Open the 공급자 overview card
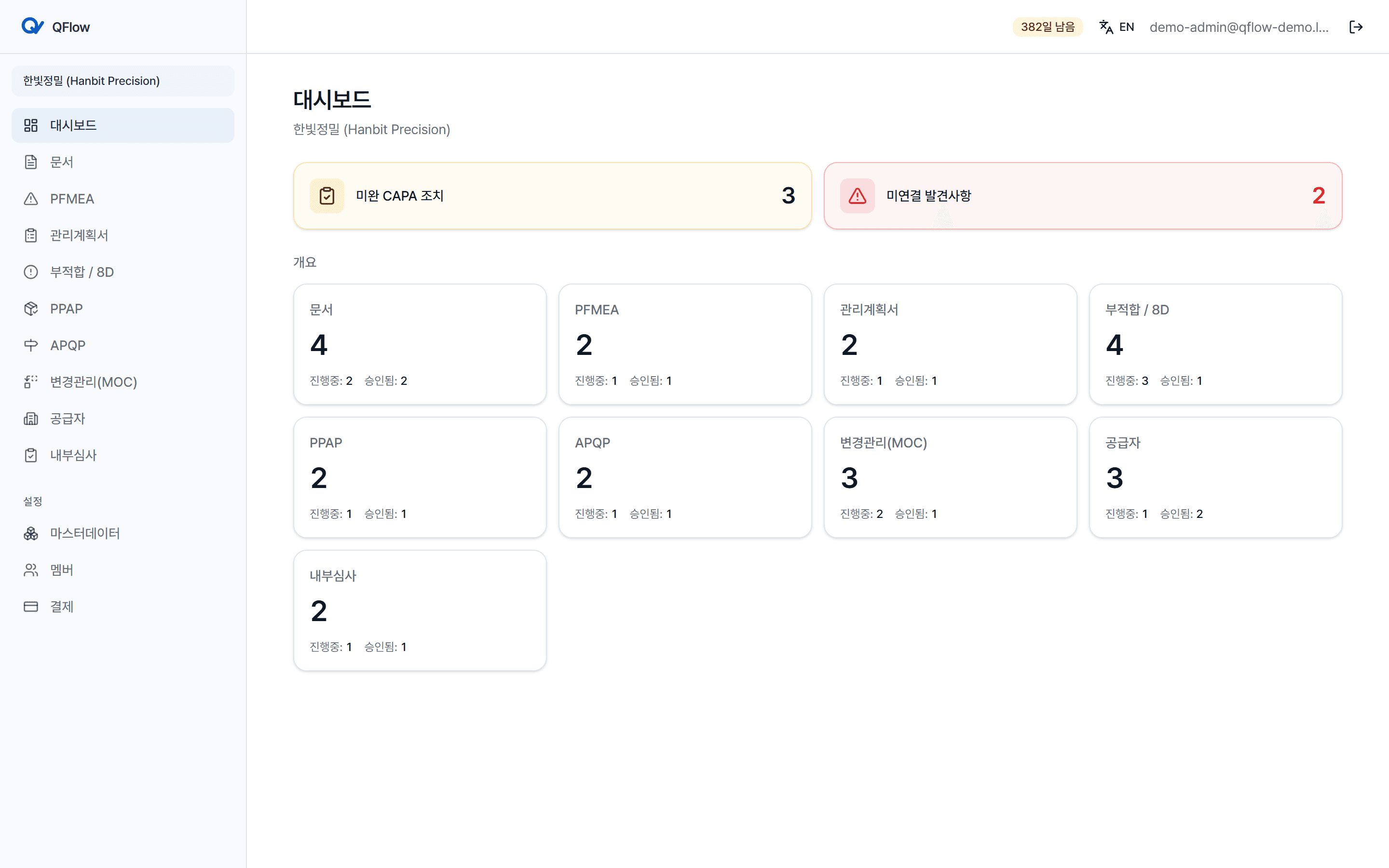This screenshot has height=868, width=1389. [x=1215, y=477]
